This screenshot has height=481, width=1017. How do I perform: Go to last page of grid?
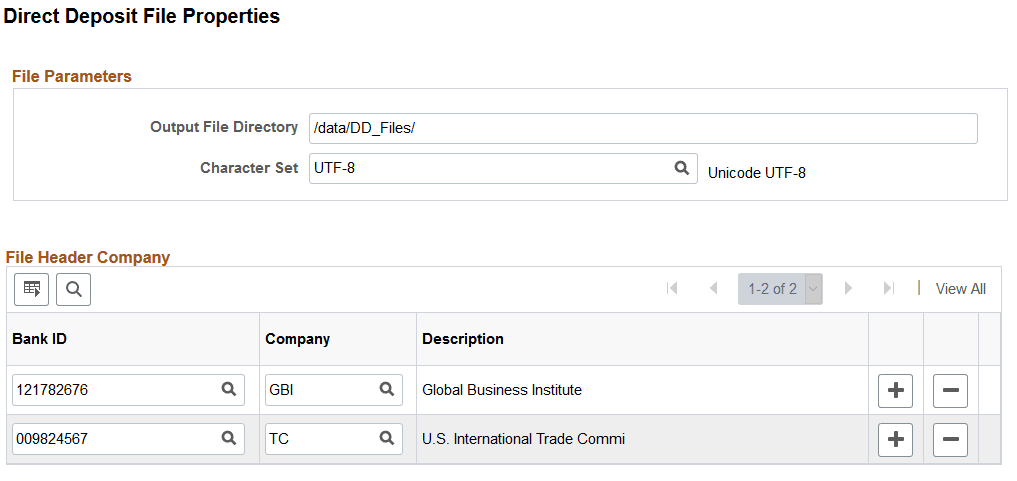pyautogui.click(x=888, y=289)
